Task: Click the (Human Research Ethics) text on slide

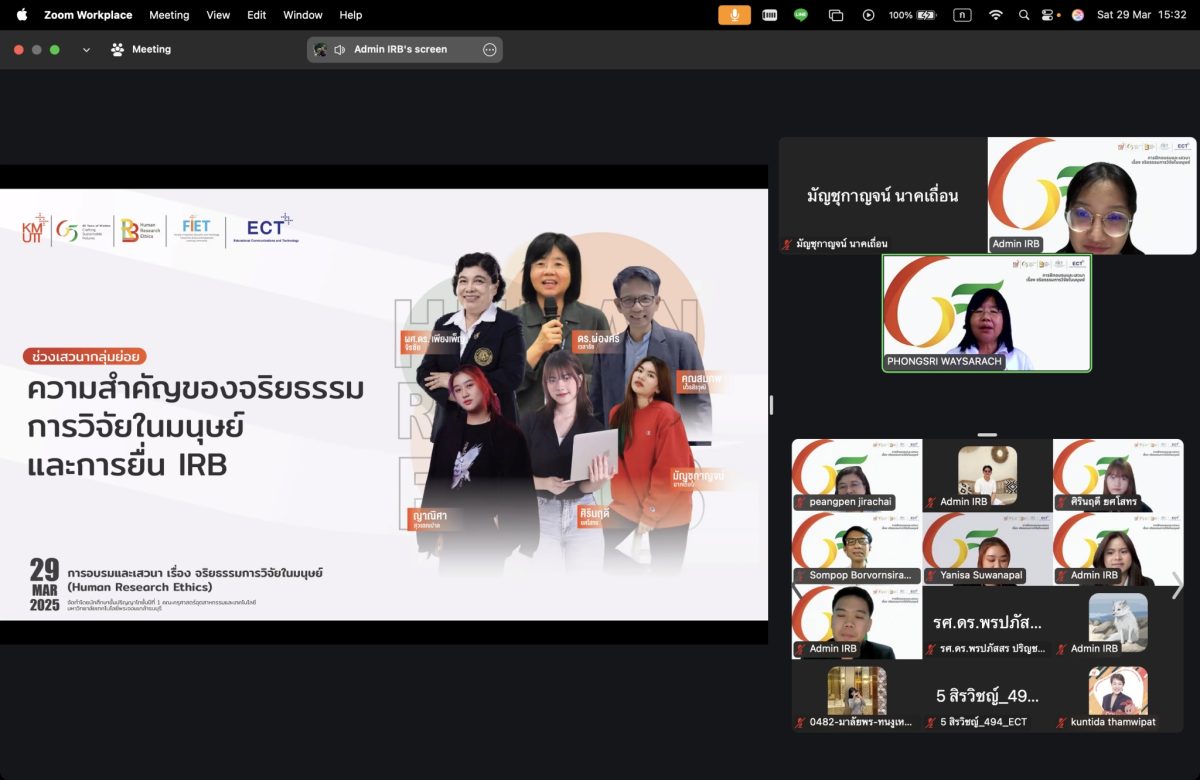Action: coord(139,587)
